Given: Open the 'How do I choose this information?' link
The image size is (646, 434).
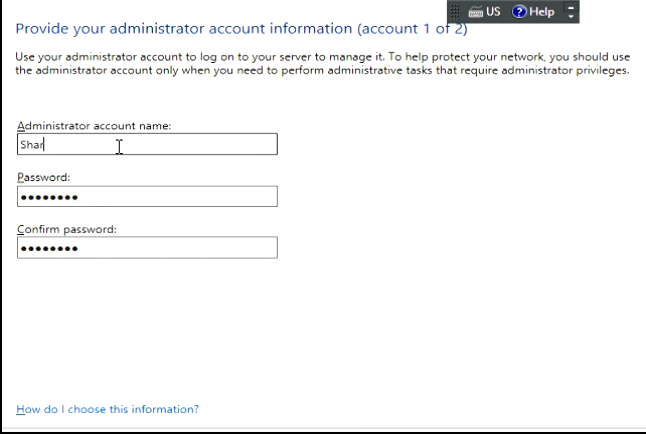Looking at the screenshot, I should coord(108,410).
